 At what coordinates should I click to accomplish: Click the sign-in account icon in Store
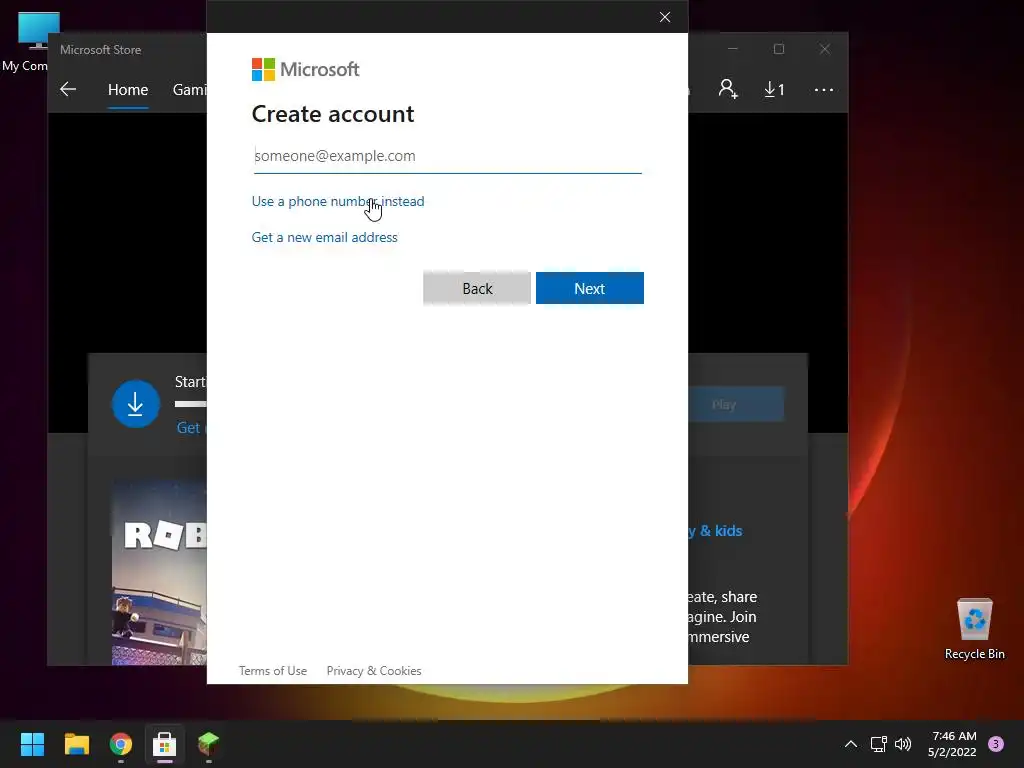[x=728, y=89]
